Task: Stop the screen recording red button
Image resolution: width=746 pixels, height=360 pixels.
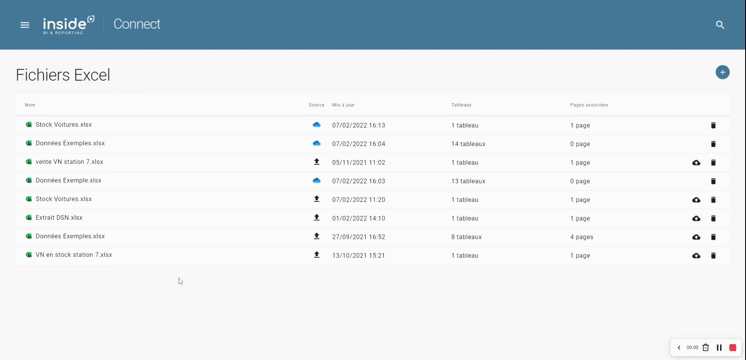Action: [733, 348]
